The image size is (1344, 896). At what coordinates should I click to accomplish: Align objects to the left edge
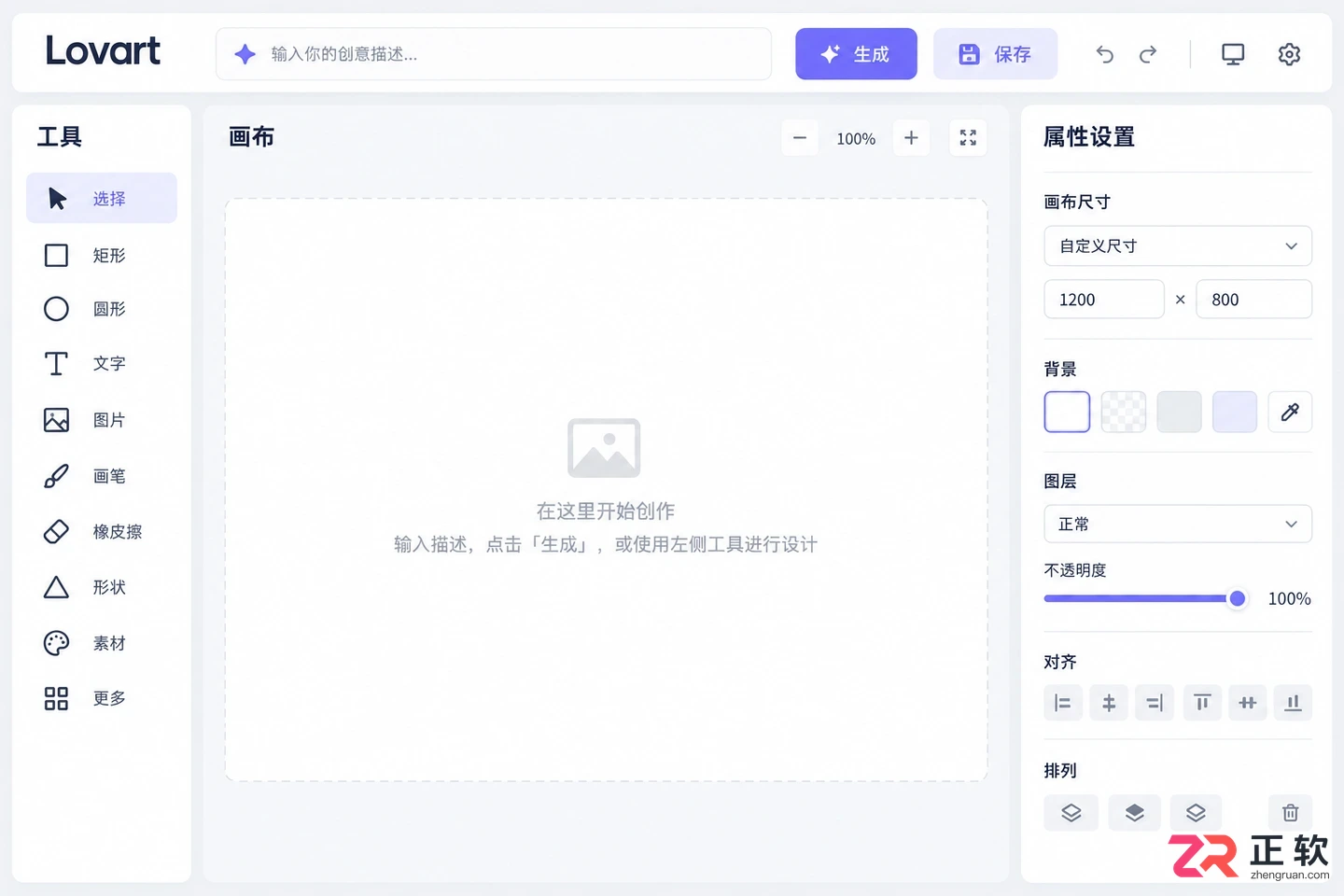1063,703
